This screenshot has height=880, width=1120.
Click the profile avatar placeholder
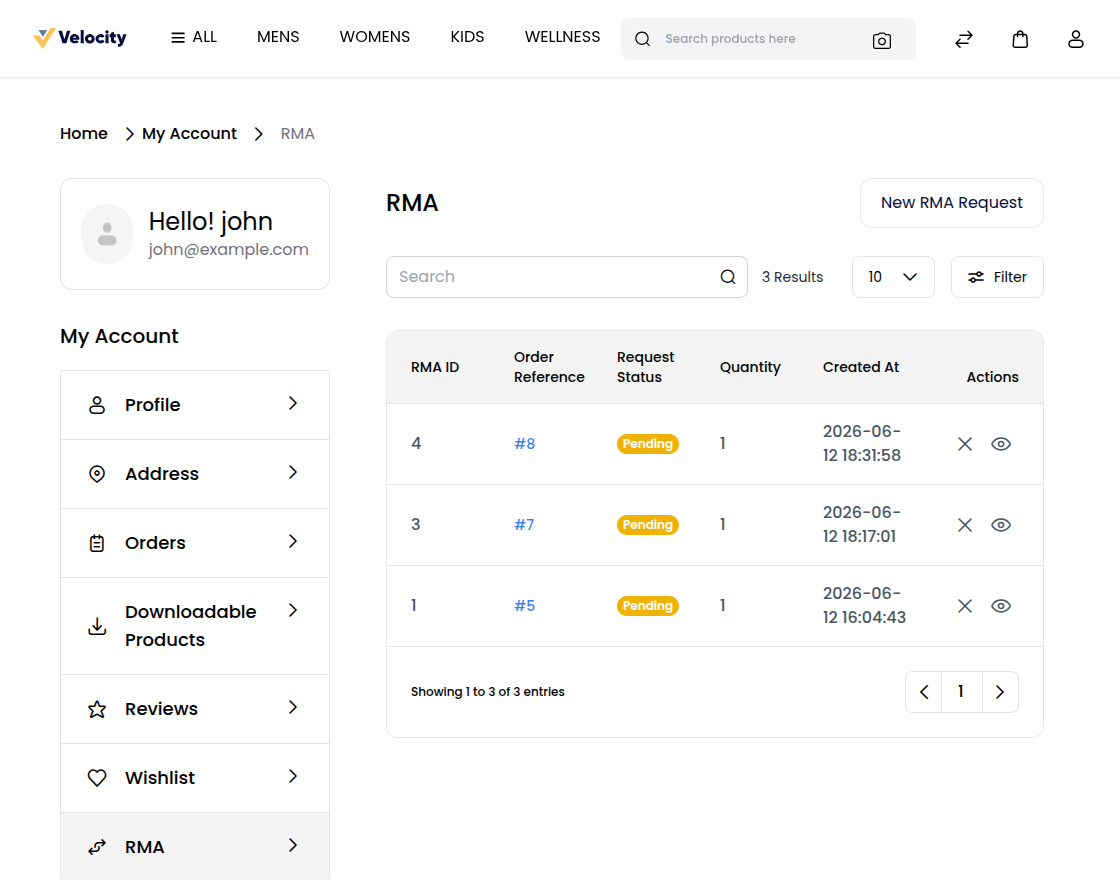pyautogui.click(x=107, y=234)
